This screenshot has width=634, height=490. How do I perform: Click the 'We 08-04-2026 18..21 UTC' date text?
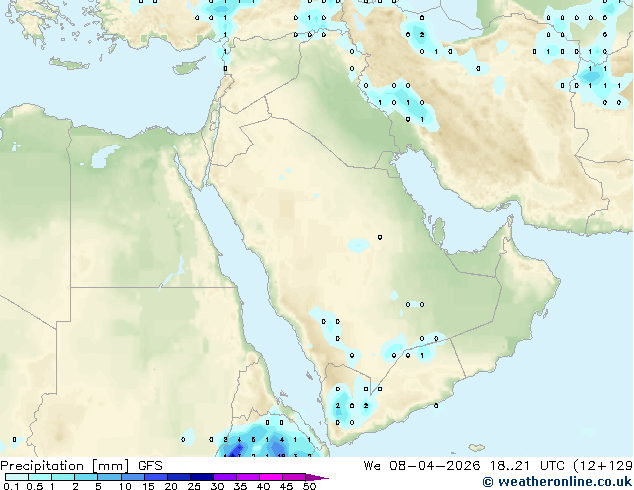[466, 466]
